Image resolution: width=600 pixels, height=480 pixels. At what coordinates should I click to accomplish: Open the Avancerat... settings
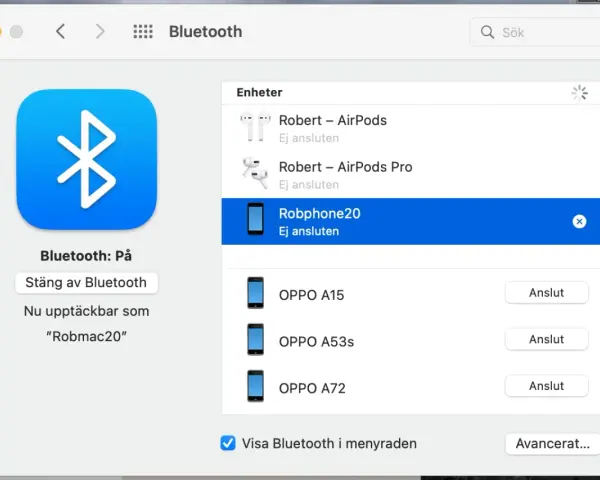tap(553, 444)
